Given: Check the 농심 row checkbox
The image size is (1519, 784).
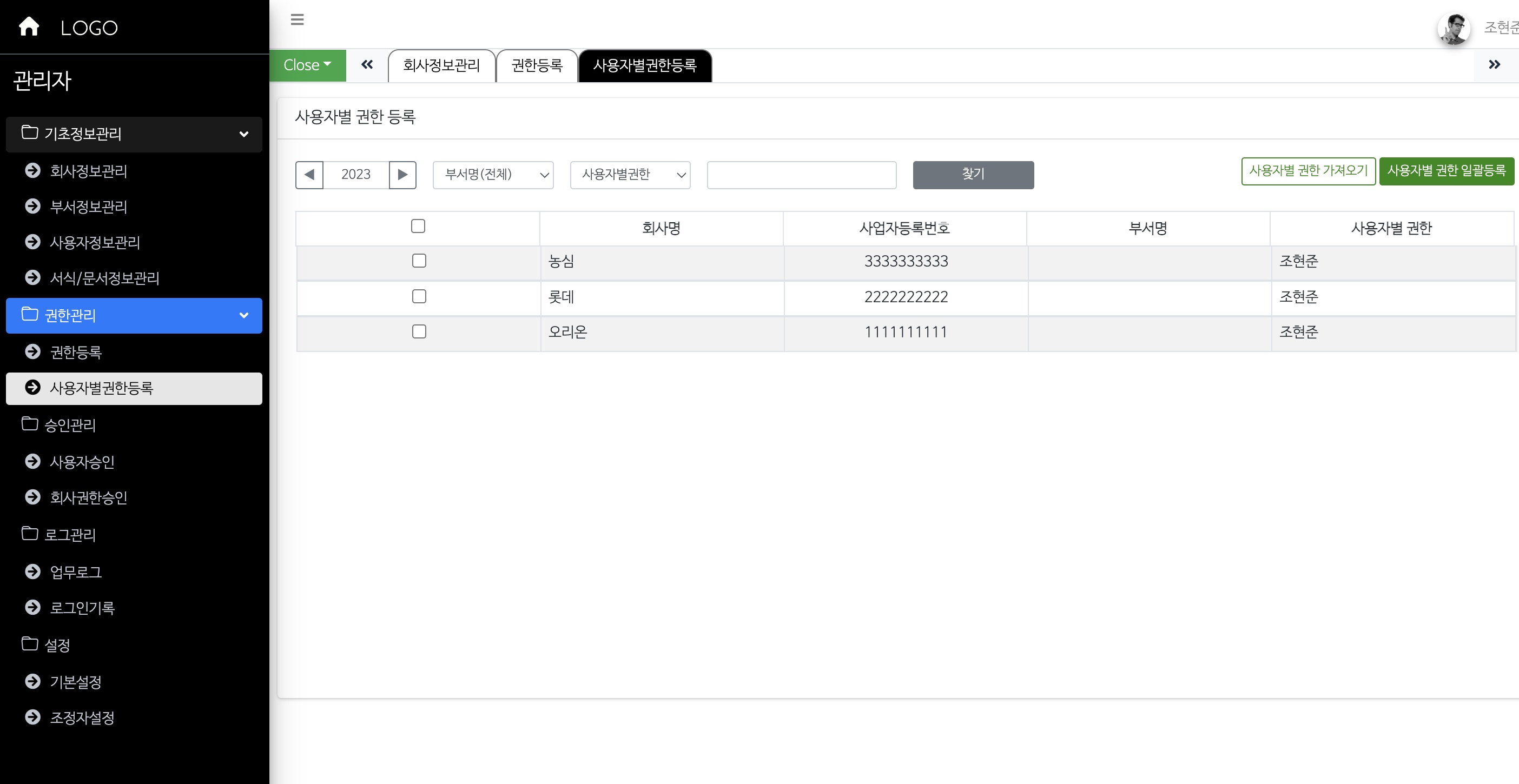Looking at the screenshot, I should click(419, 261).
